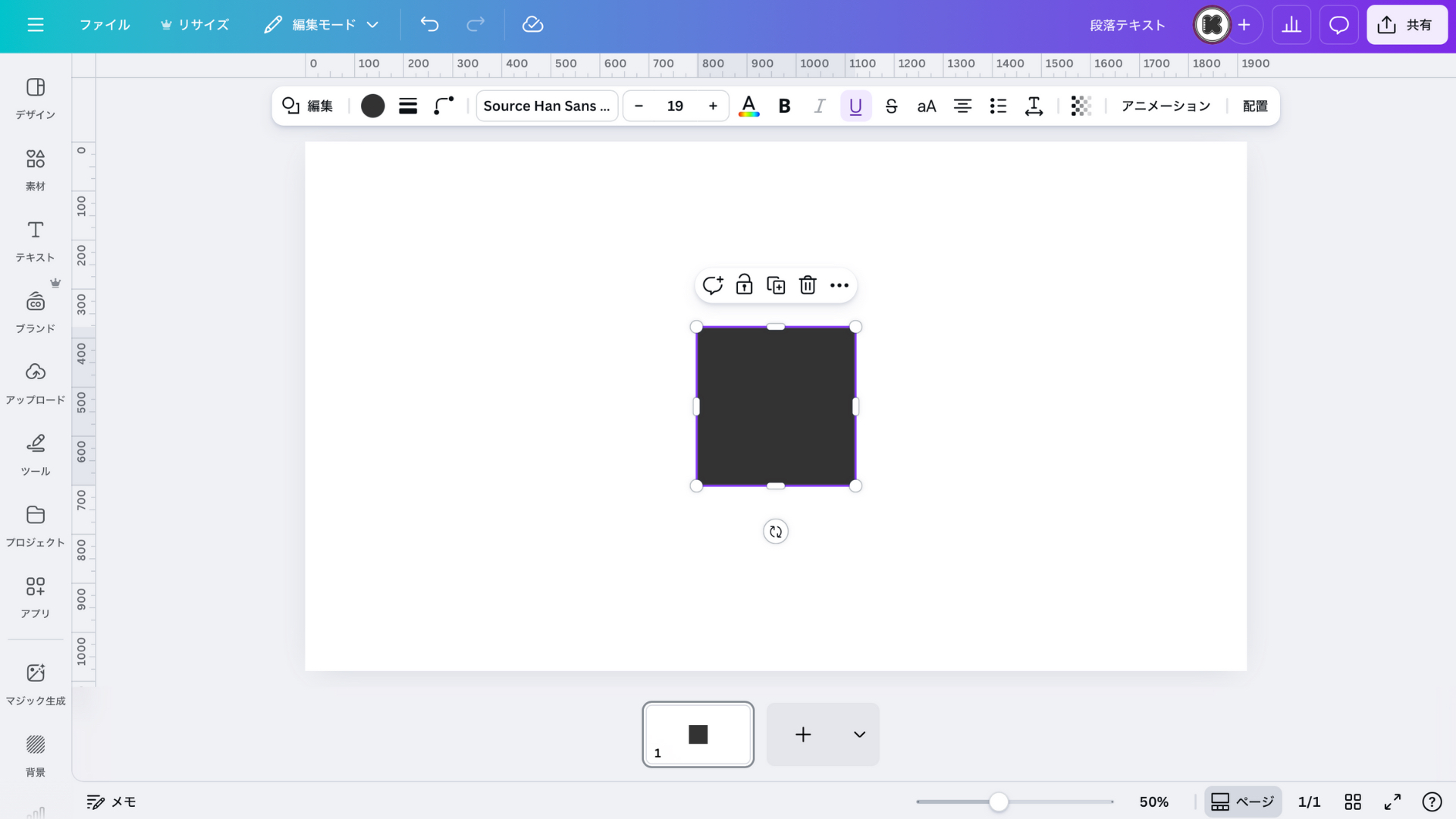
Task: Open the 素材 elements panel
Action: [x=36, y=170]
